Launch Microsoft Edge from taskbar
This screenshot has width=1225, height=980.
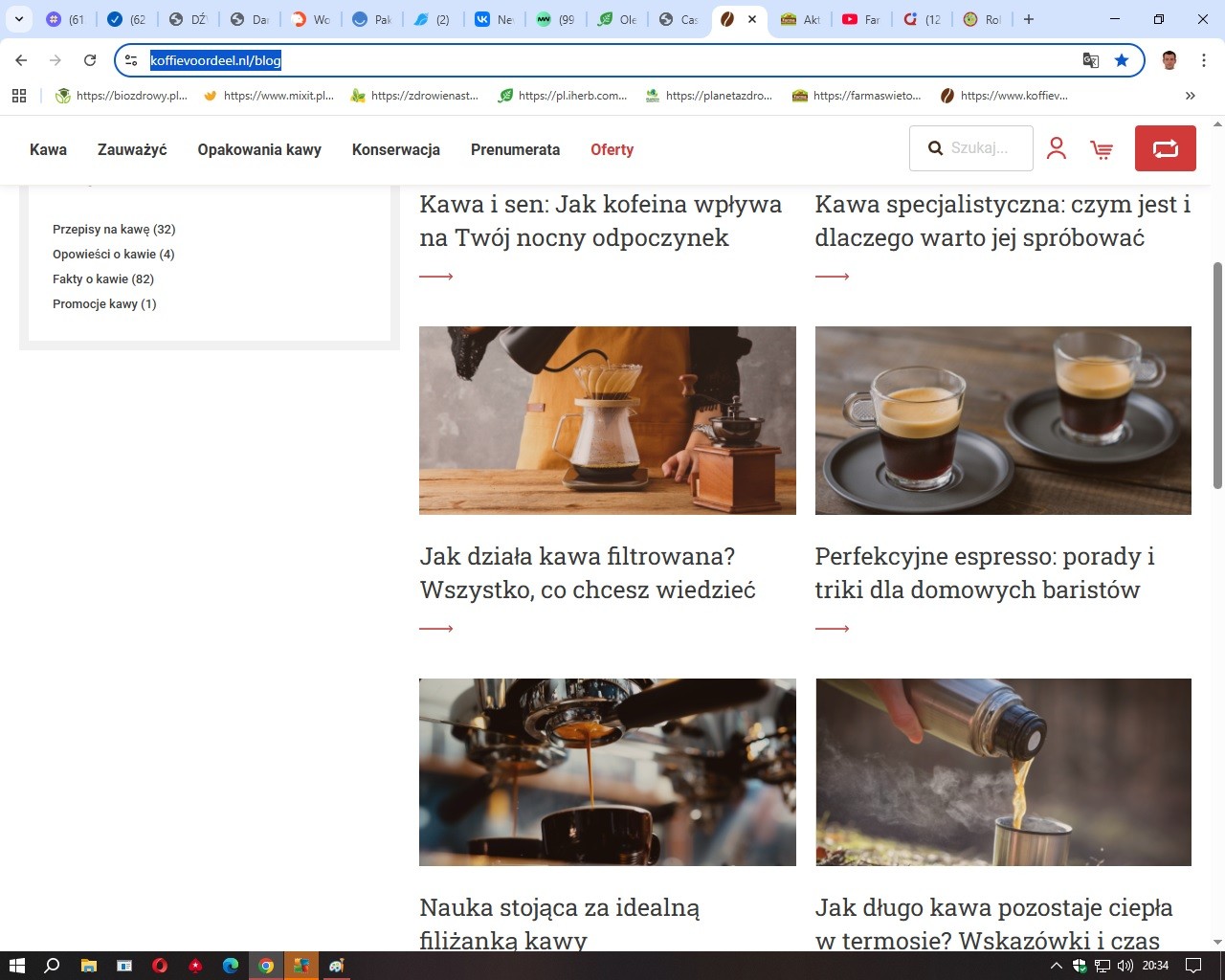point(231,966)
